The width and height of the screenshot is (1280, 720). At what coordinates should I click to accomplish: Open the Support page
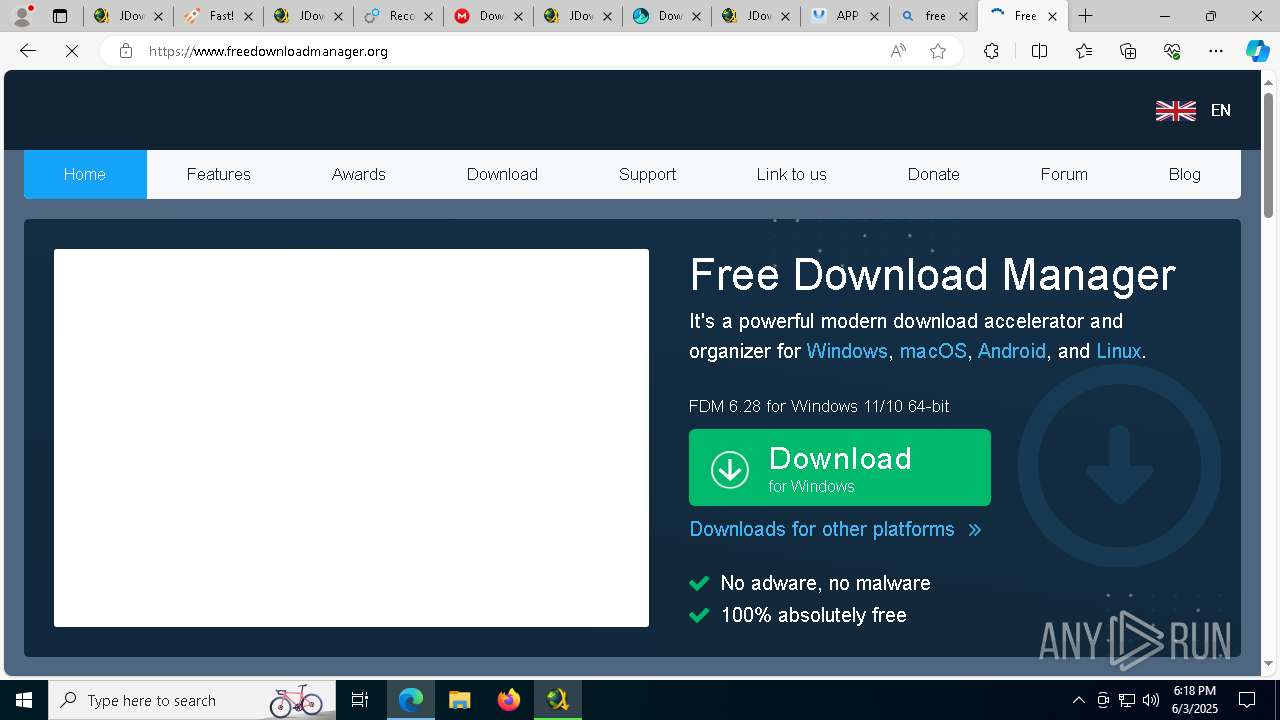[x=647, y=174]
